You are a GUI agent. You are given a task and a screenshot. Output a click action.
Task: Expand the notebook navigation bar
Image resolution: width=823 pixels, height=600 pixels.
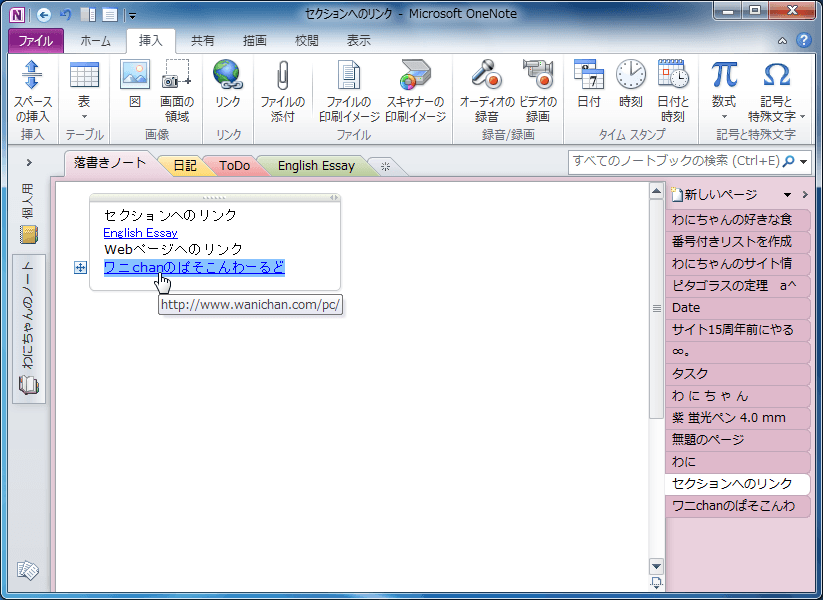29,163
